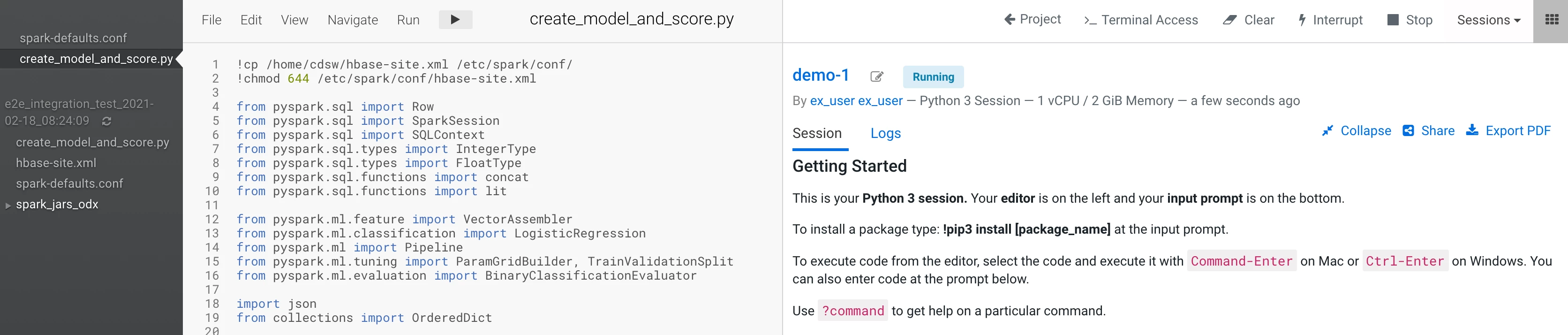Open the Navigate menu
The height and width of the screenshot is (335, 1568).
(353, 20)
